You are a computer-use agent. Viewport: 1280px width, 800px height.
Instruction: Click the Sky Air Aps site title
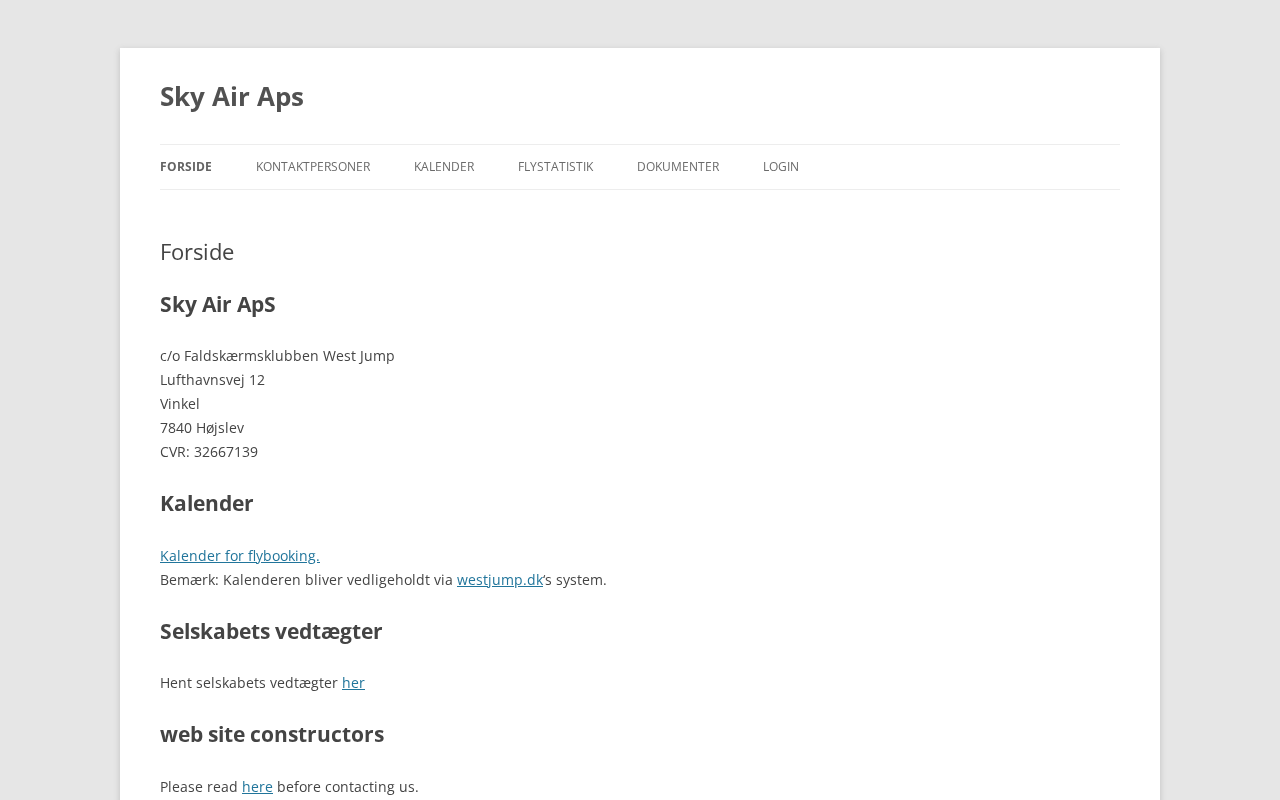(231, 96)
